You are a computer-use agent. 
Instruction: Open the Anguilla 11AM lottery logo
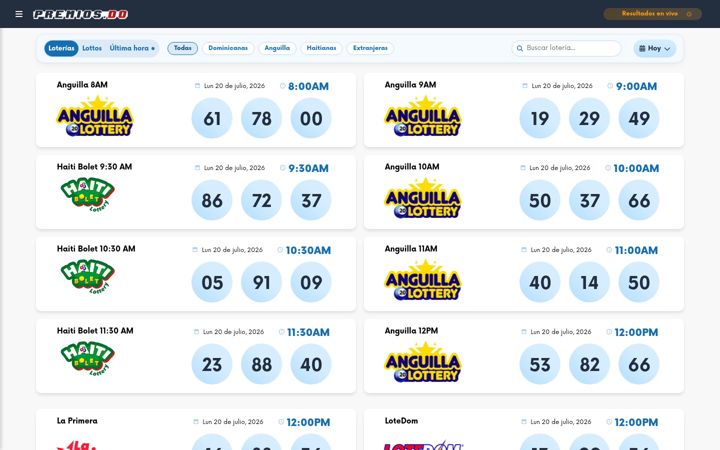coord(422,280)
